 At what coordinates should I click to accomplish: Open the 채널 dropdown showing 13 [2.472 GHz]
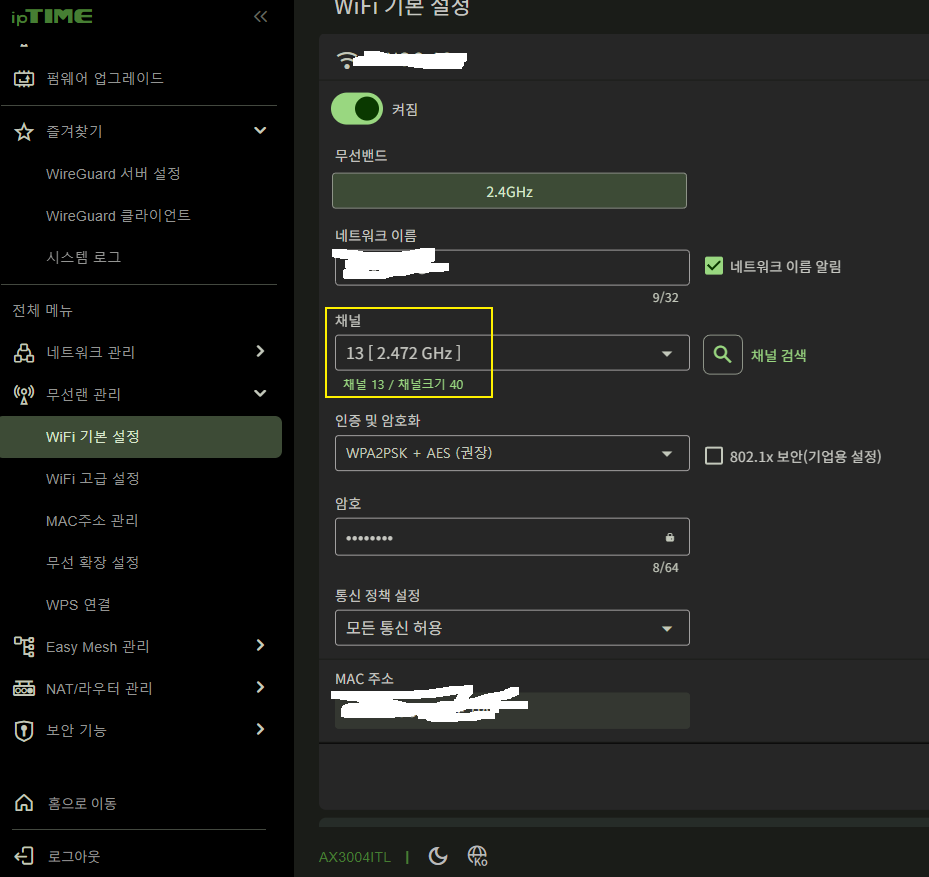[x=512, y=353]
